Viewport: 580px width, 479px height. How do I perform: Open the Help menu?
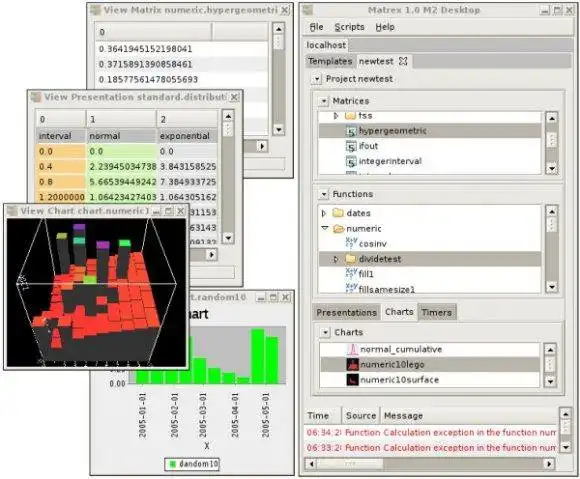point(385,27)
